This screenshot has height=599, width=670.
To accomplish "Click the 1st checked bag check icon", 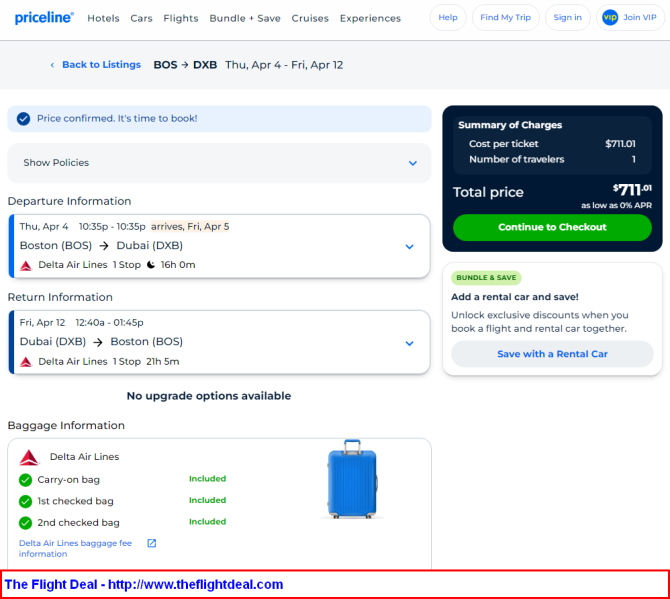I will click(26, 501).
